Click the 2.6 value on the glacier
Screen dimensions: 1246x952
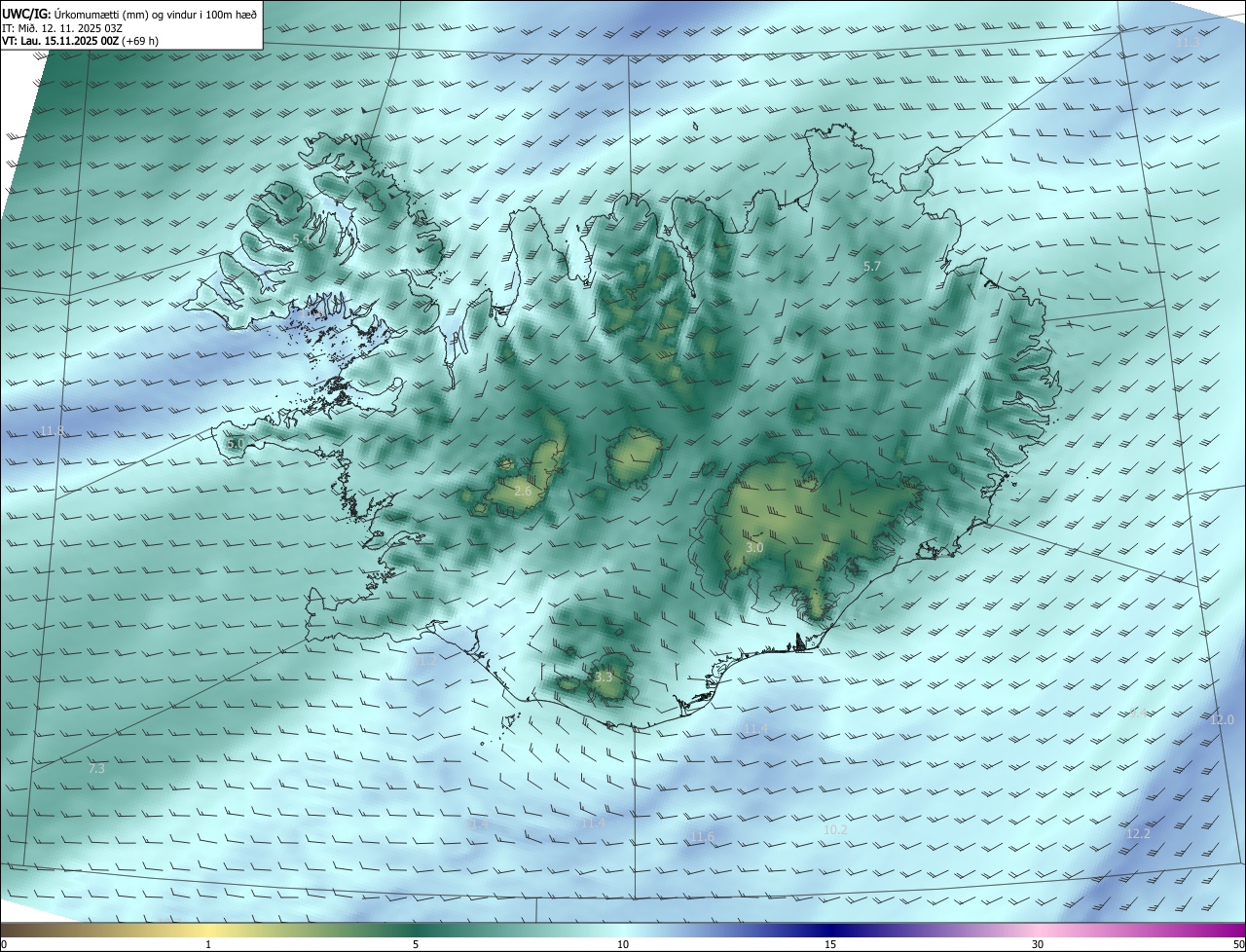pos(523,492)
